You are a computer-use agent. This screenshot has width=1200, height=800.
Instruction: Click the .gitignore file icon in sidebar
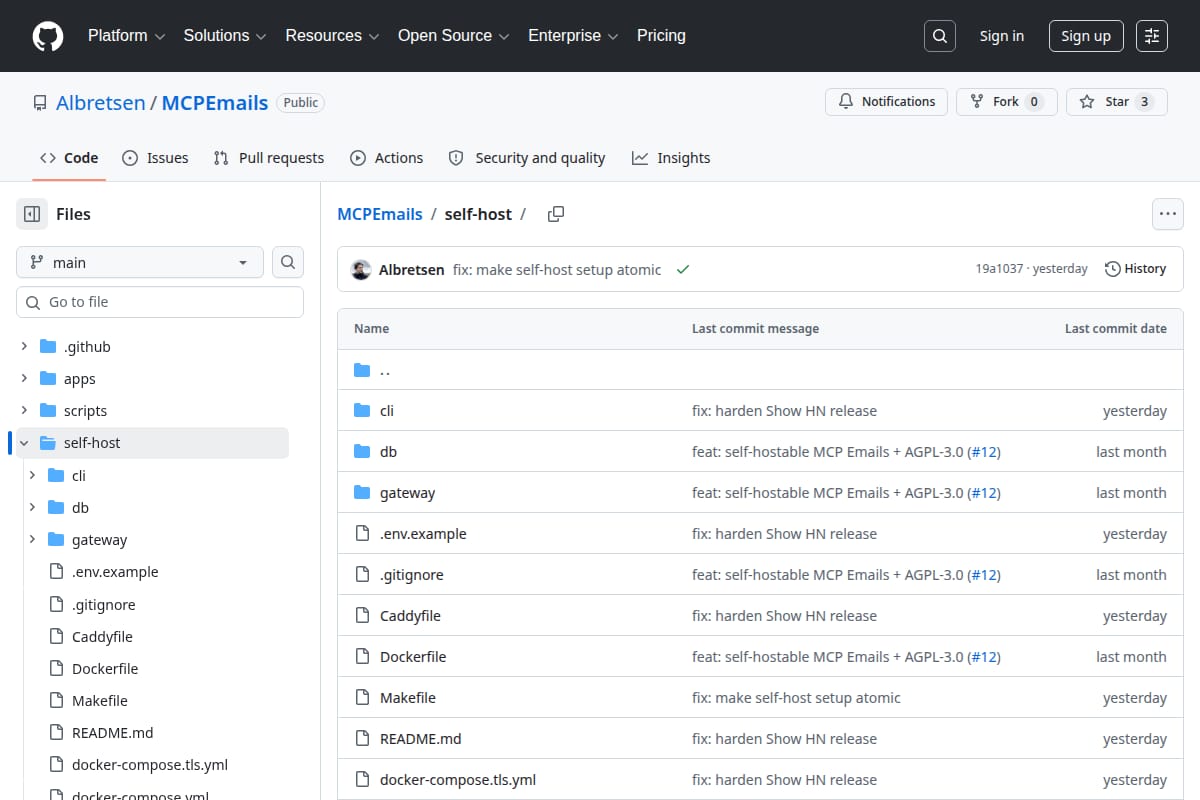(x=56, y=605)
